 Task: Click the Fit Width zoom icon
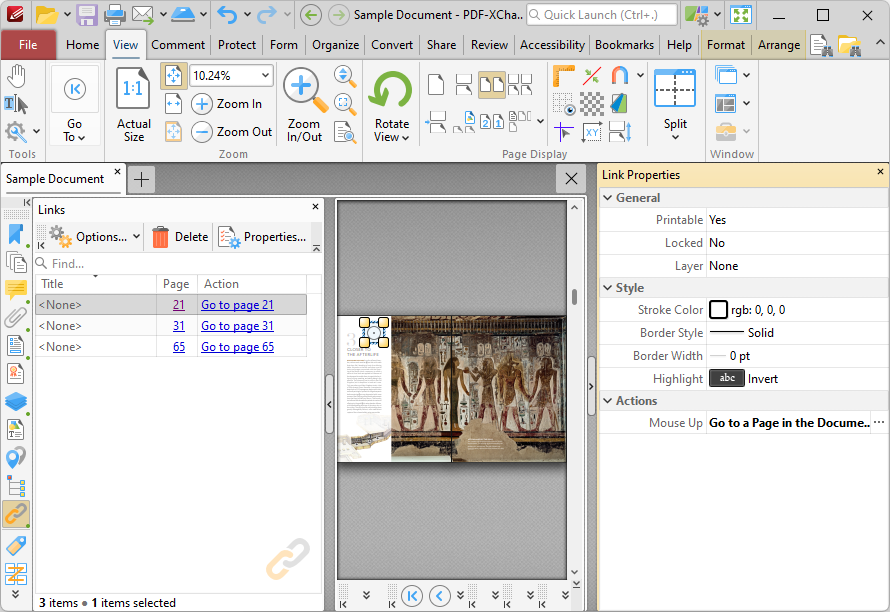pos(173,104)
